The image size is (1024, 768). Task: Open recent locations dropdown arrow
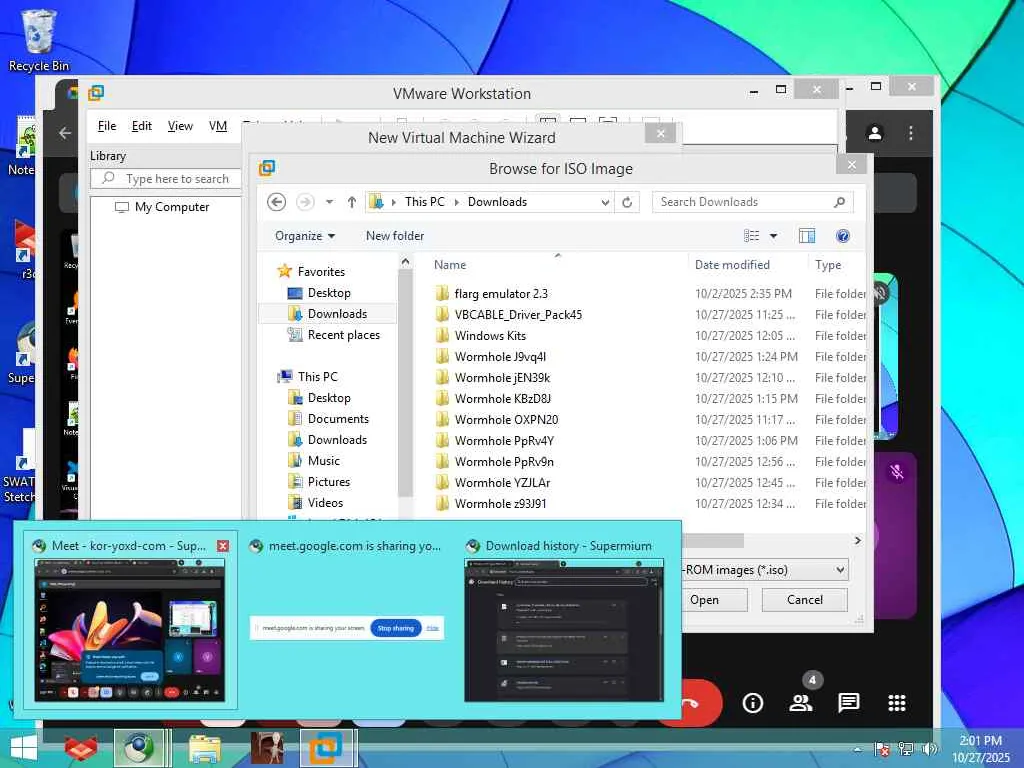click(330, 202)
